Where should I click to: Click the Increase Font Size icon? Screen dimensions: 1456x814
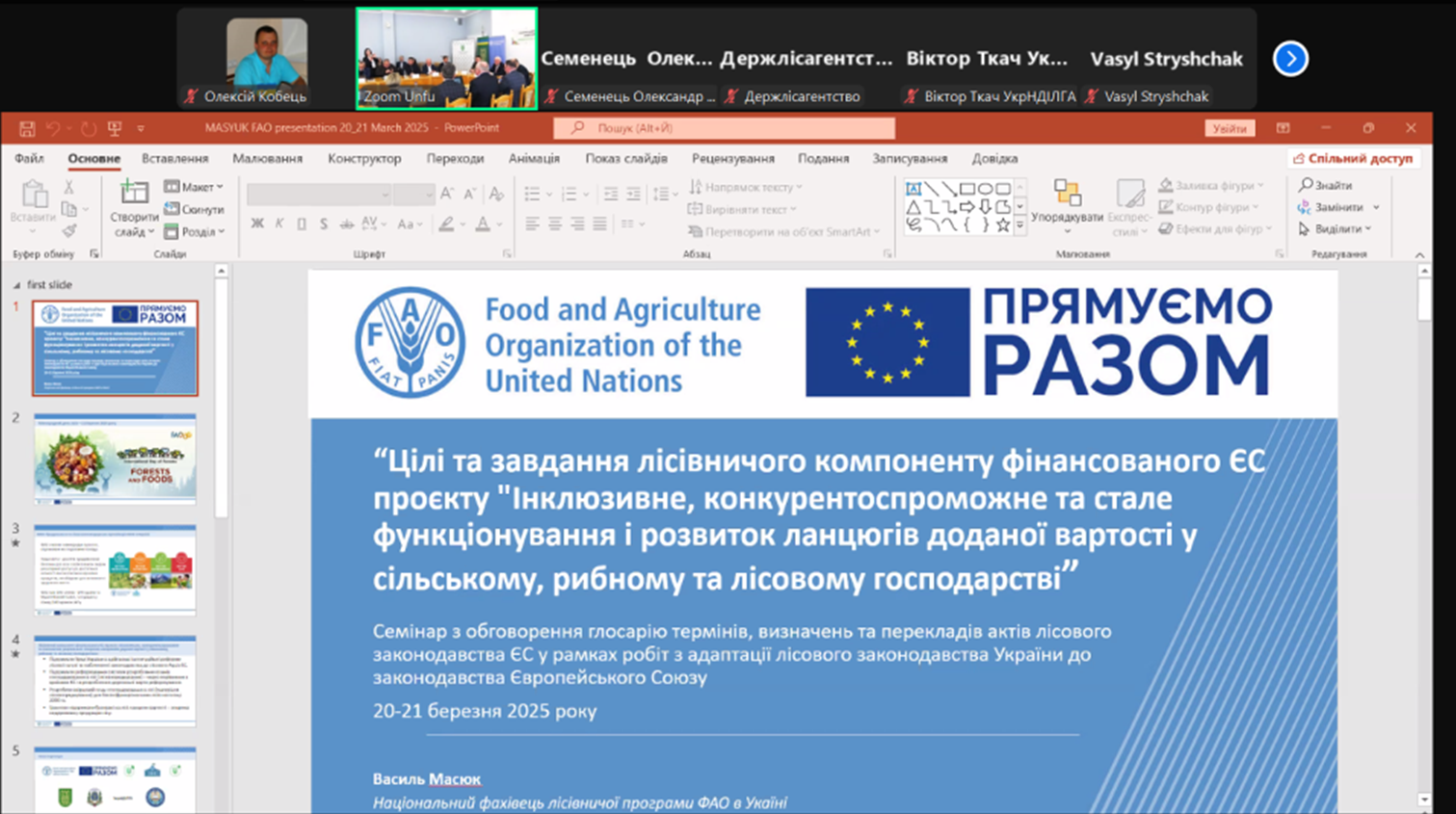point(447,195)
